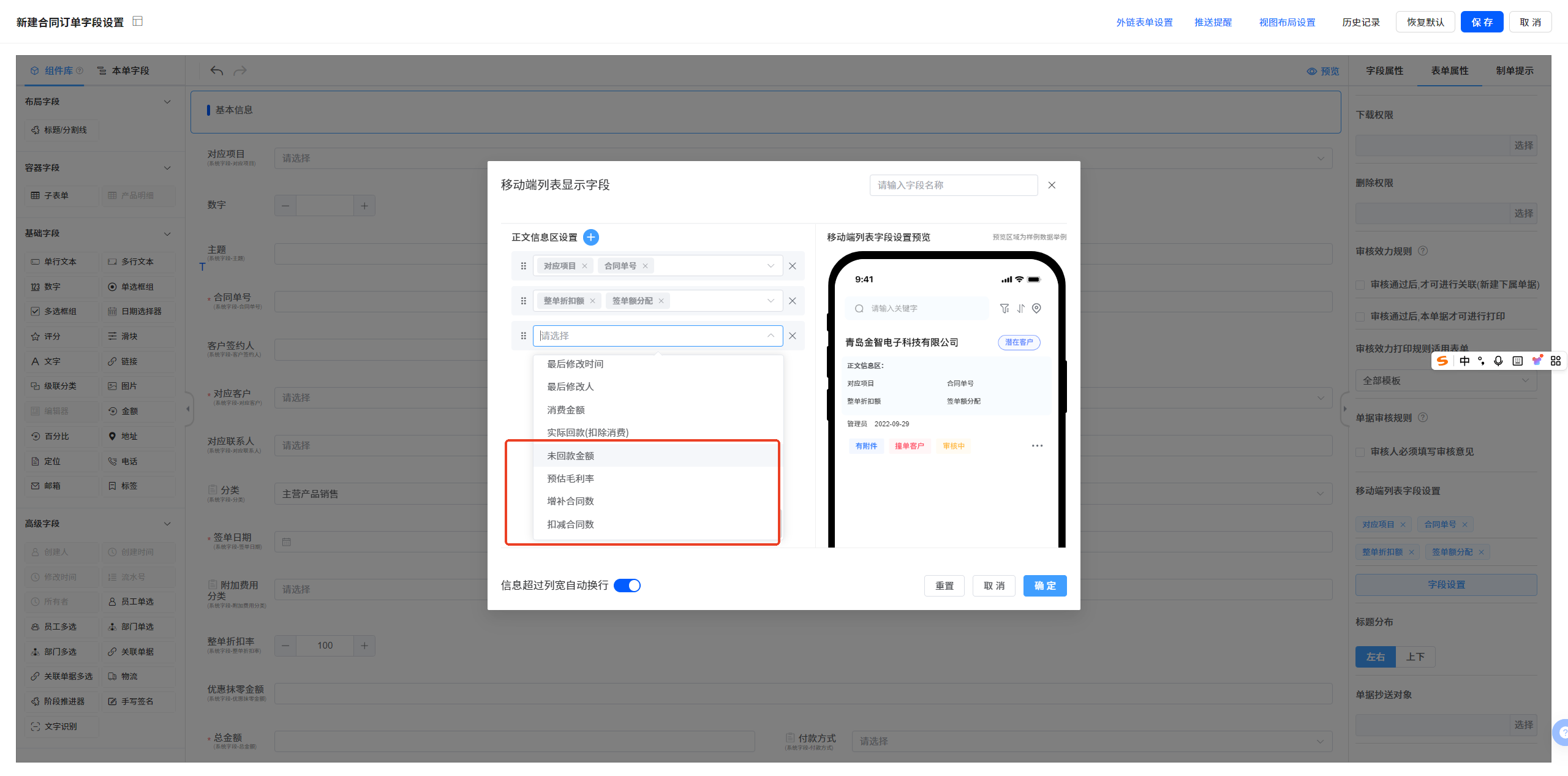Open the 全部模板 dropdown
This screenshot has width=1568, height=776.
(x=1445, y=380)
